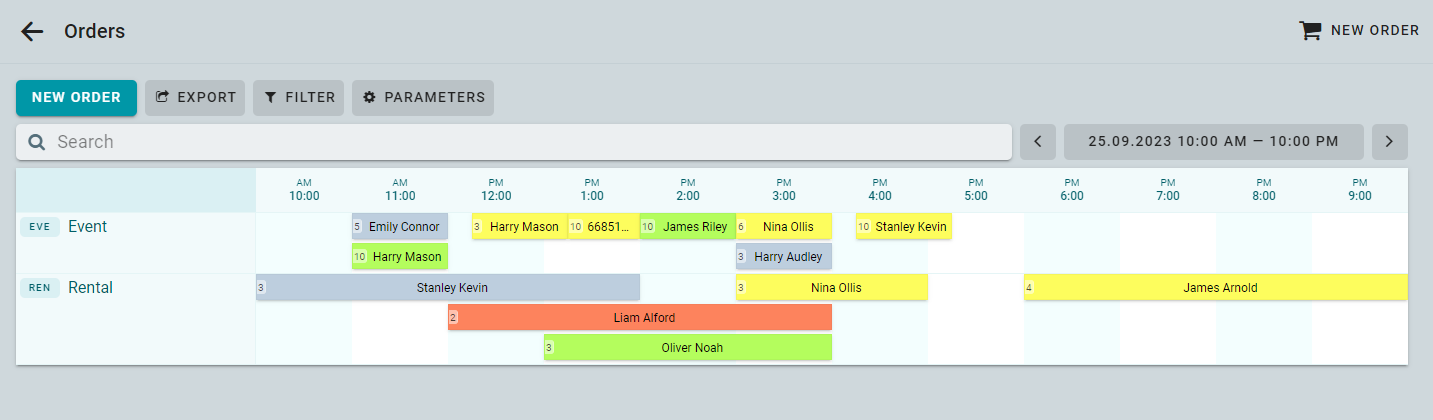Open the Filter options
Viewport: 1433px width, 420px height.
coord(298,98)
